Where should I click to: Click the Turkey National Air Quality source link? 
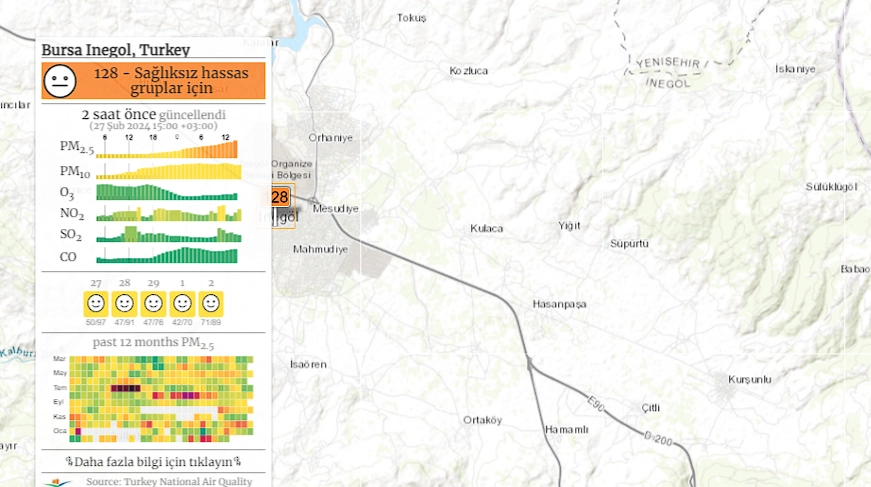pyautogui.click(x=168, y=481)
